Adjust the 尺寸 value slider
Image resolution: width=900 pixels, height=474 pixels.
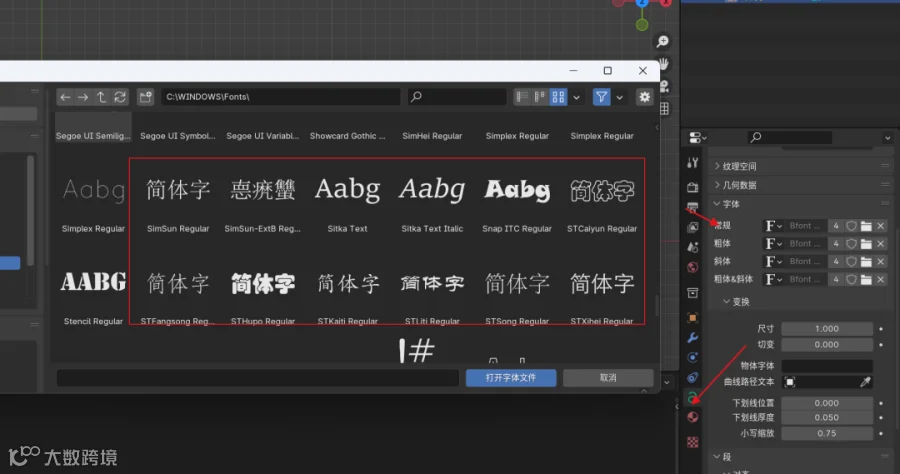(x=827, y=329)
